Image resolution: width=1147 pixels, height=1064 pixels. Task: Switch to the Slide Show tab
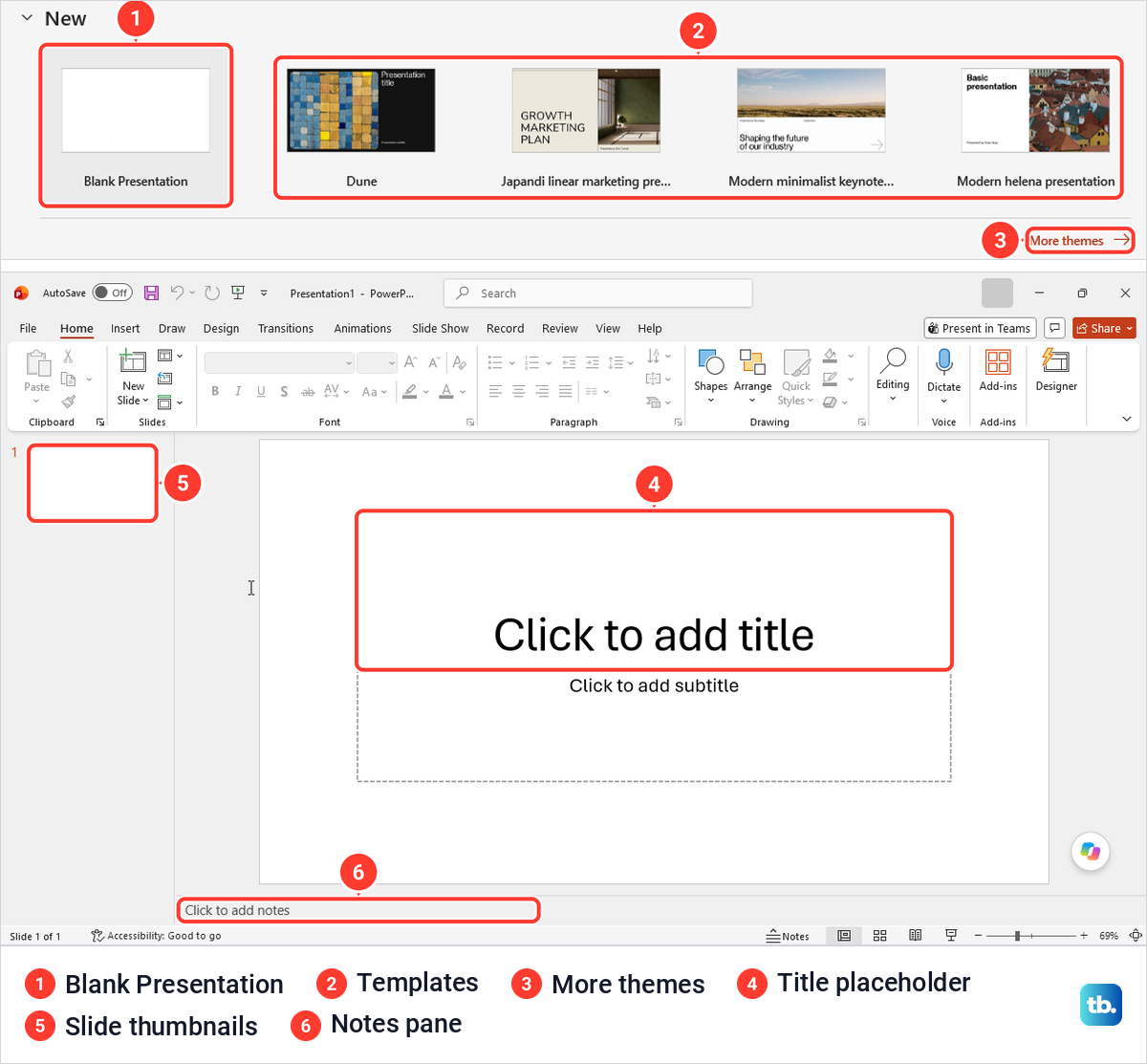pyautogui.click(x=441, y=328)
